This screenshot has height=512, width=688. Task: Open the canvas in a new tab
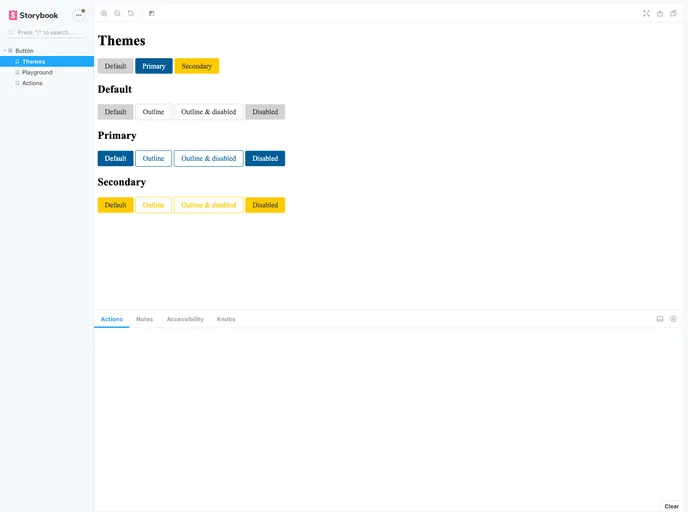click(660, 13)
